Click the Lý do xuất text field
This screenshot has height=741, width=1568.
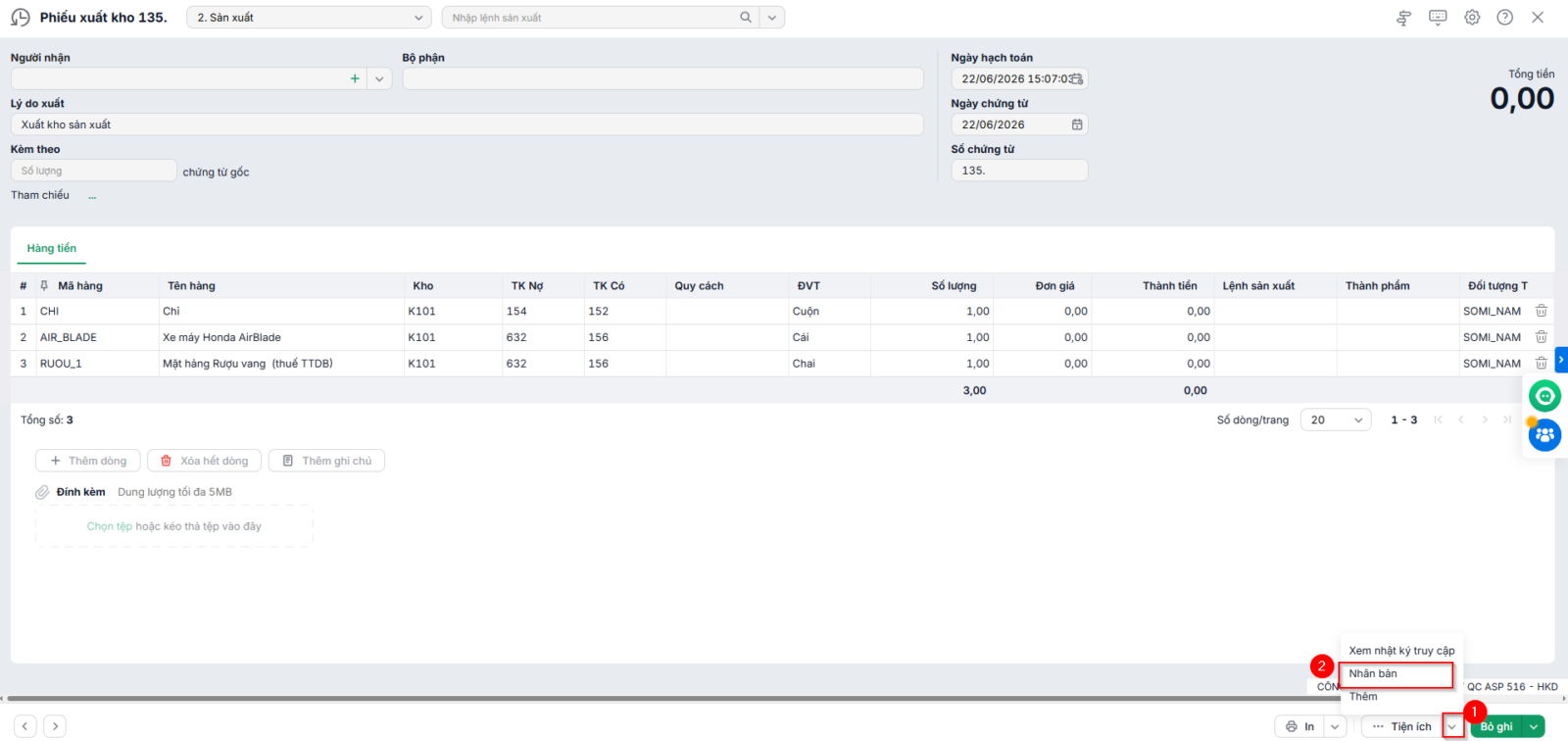point(466,124)
